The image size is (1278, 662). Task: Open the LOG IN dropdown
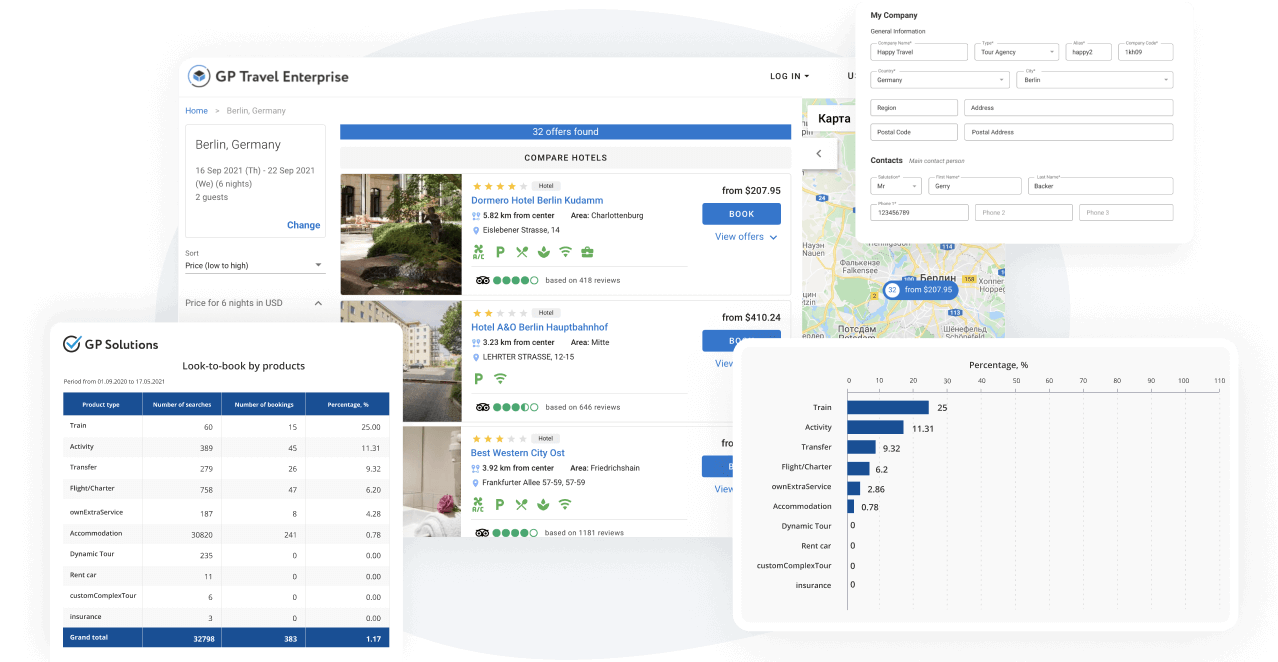(x=790, y=76)
